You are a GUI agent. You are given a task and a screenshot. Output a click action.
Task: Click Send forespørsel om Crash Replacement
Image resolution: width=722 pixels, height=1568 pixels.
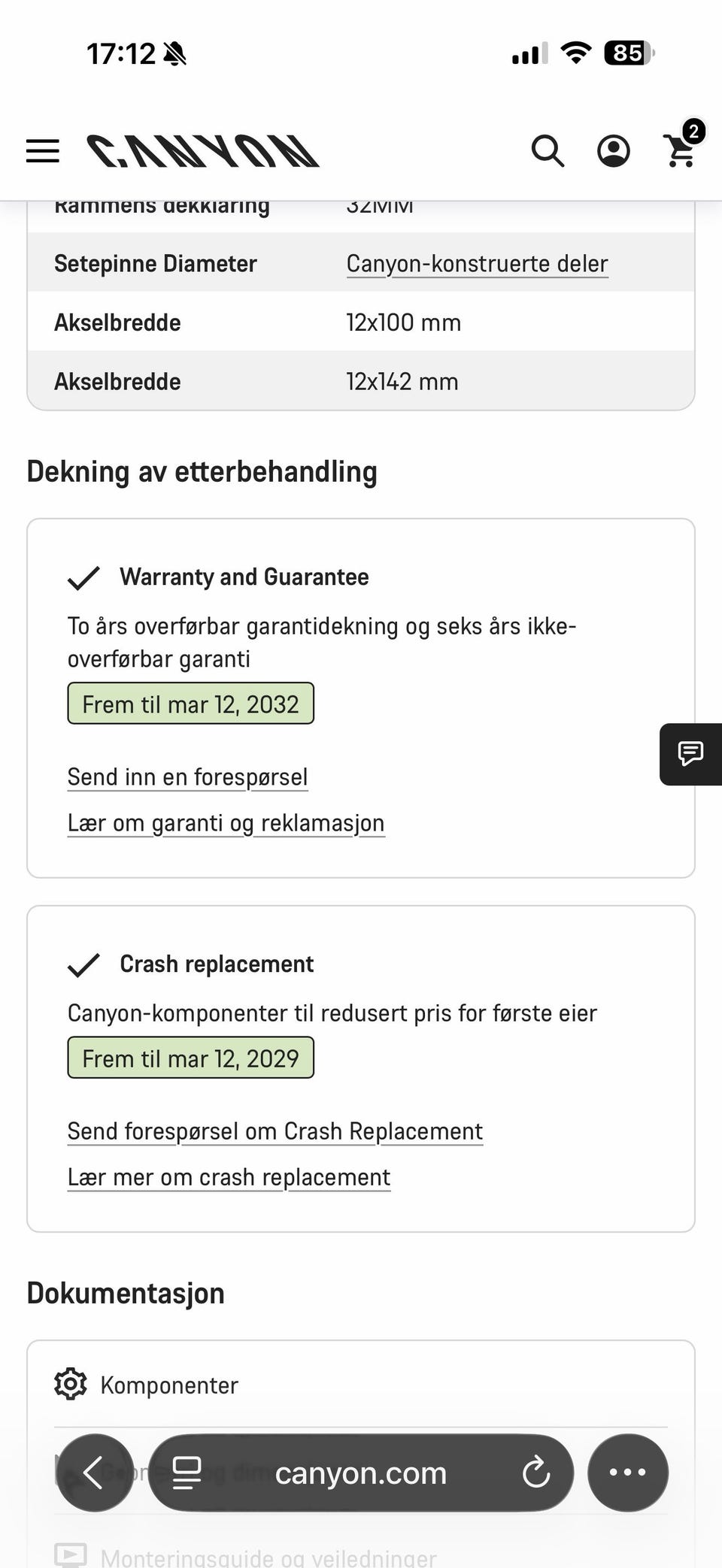pyautogui.click(x=275, y=1131)
